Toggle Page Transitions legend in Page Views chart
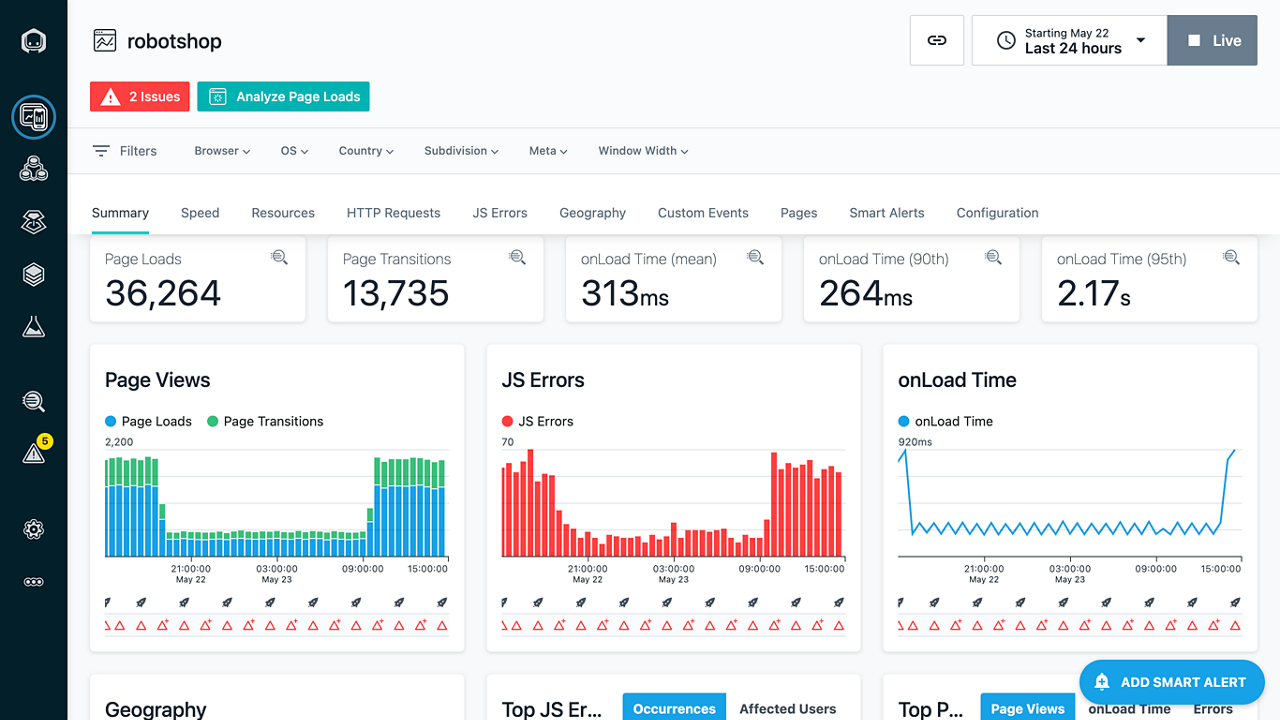1280x720 pixels. tap(264, 421)
